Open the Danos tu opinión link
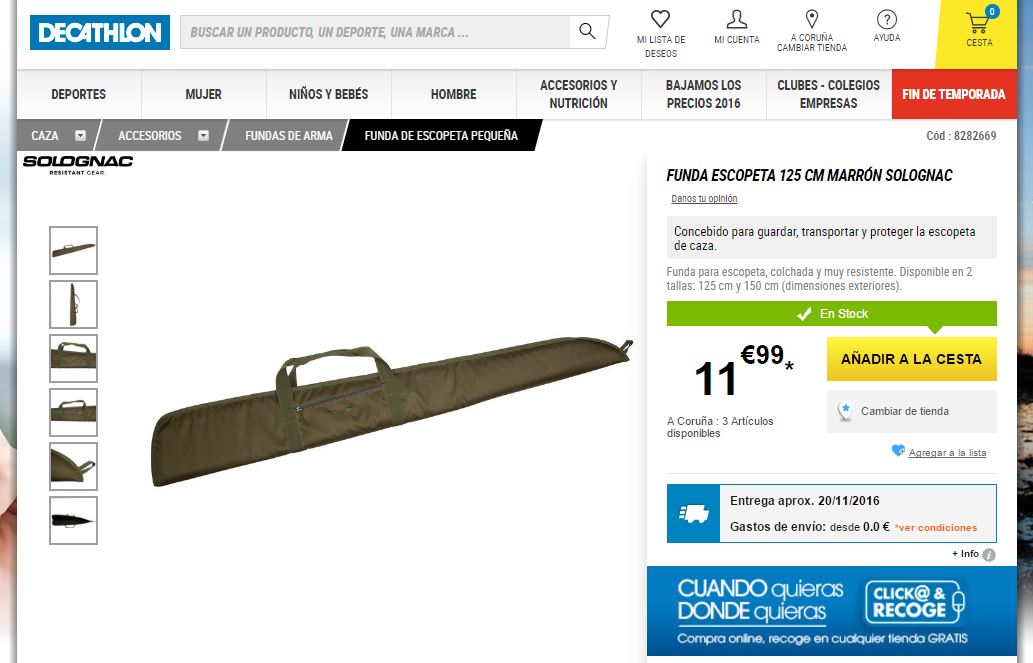This screenshot has width=1033, height=663. pos(704,198)
